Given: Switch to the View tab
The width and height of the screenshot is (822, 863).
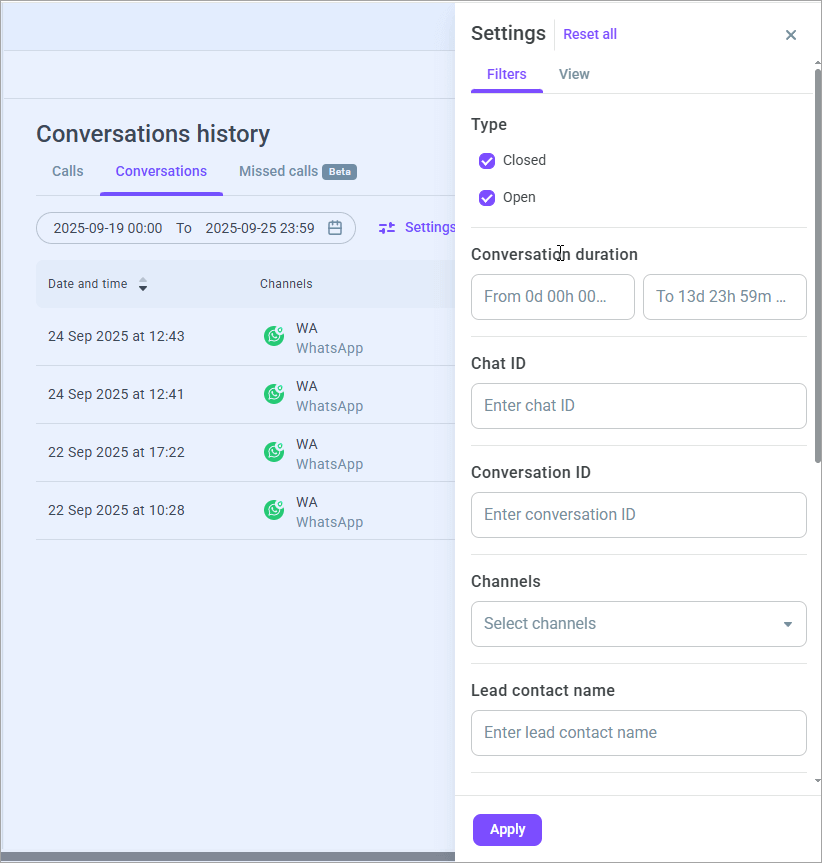Looking at the screenshot, I should click(x=574, y=74).
